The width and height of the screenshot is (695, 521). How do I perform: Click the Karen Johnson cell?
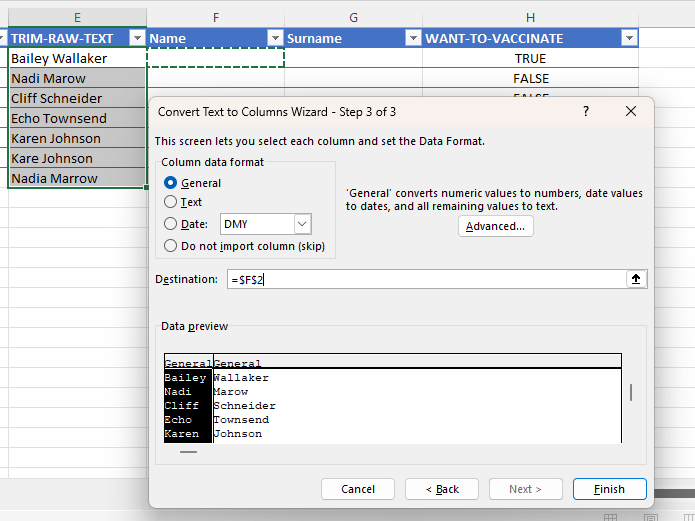(x=77, y=138)
